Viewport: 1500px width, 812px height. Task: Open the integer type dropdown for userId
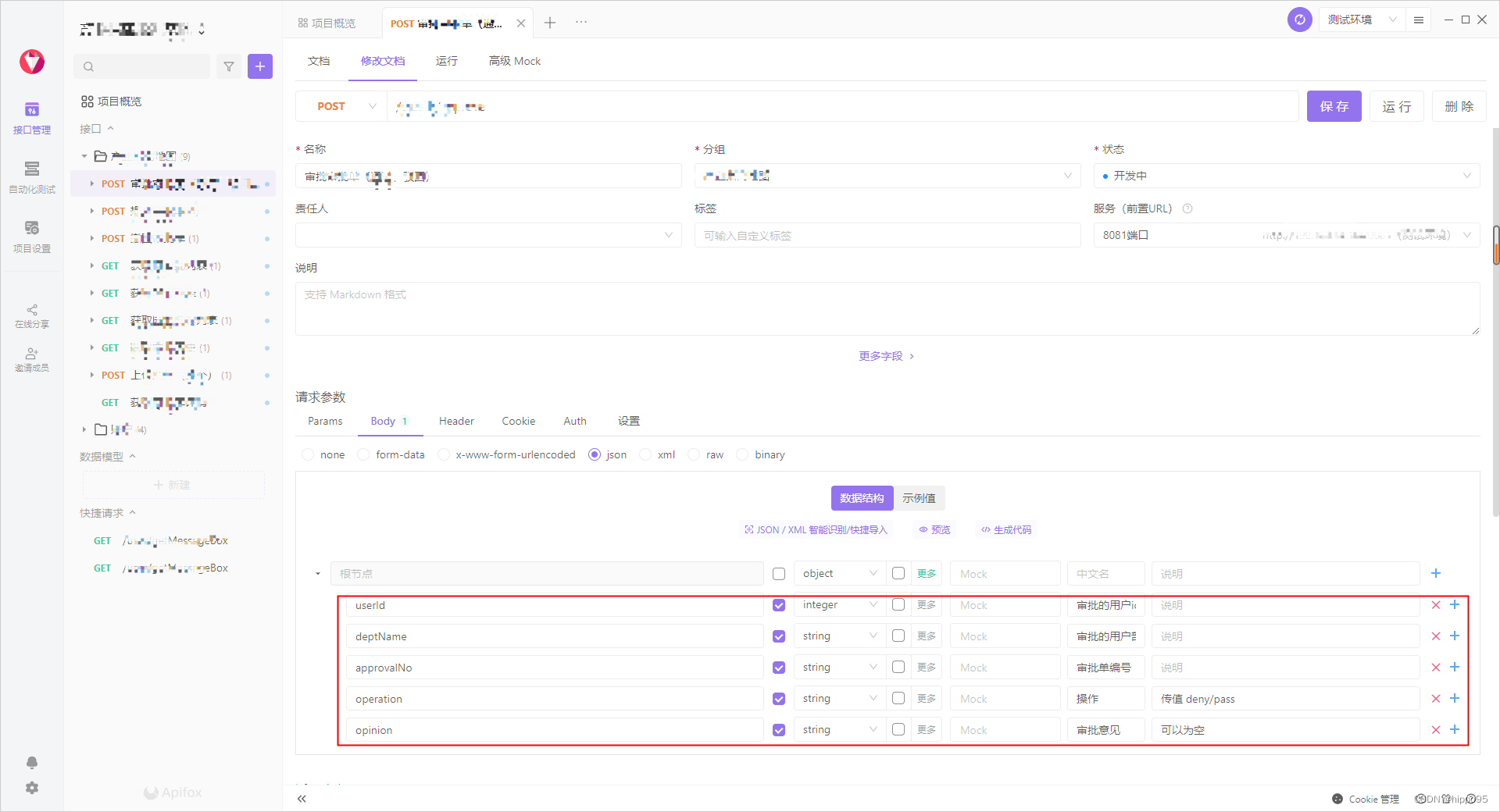840,605
